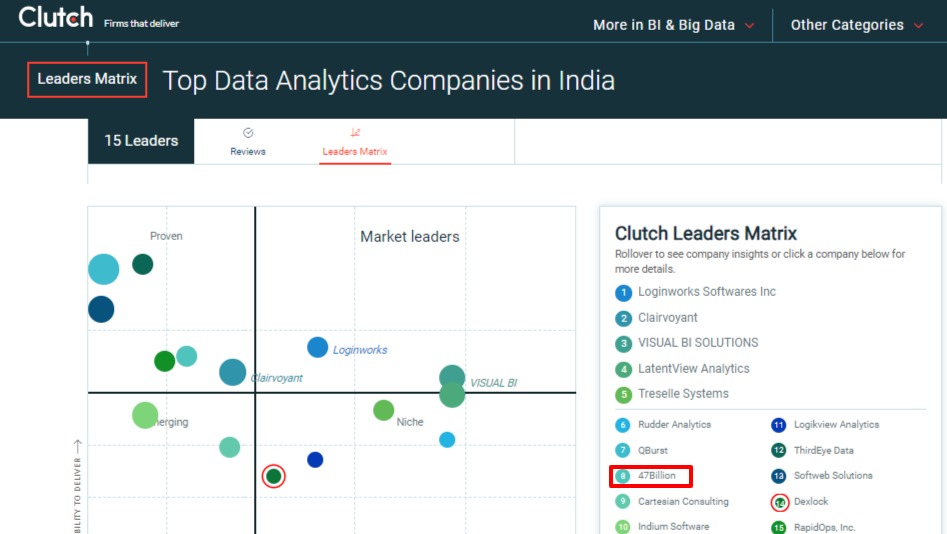Expand More in BI & Big Data menu
947x534 pixels.
click(x=673, y=25)
